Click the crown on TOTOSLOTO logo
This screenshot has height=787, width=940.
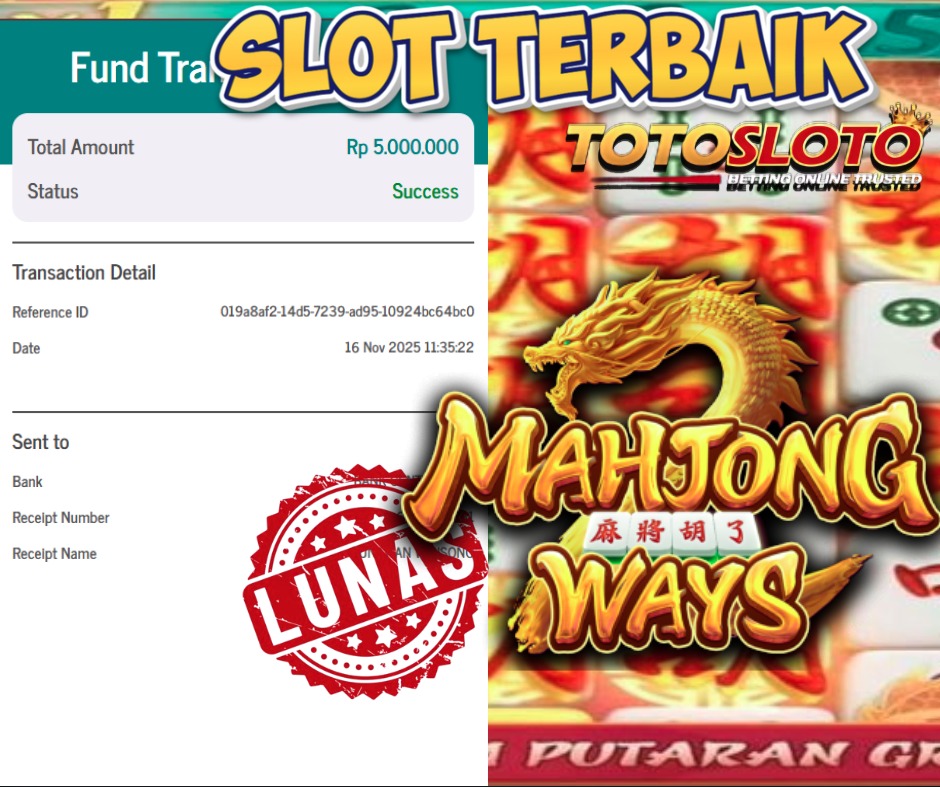(x=910, y=119)
